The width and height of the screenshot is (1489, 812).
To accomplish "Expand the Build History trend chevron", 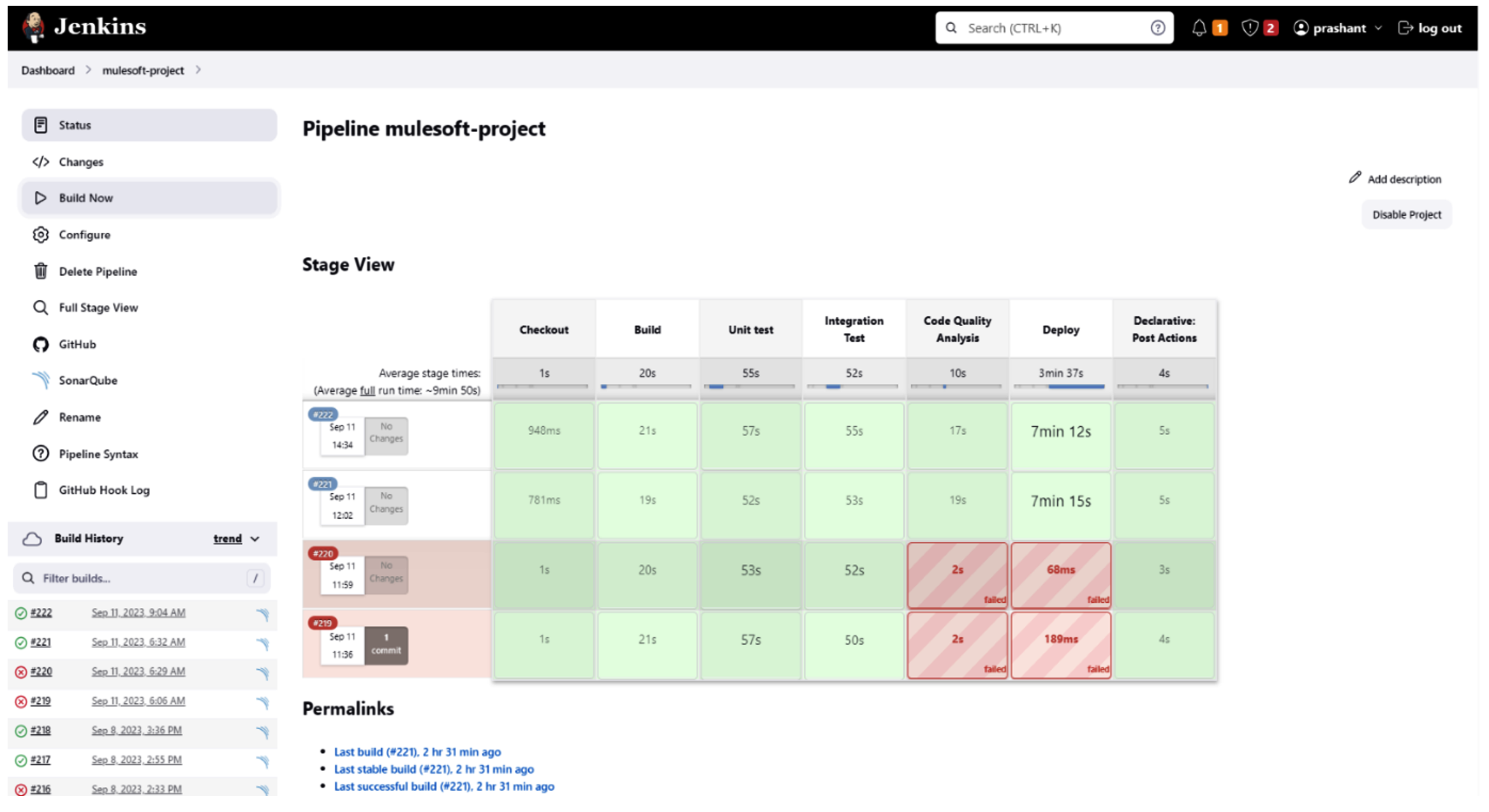I will [255, 539].
